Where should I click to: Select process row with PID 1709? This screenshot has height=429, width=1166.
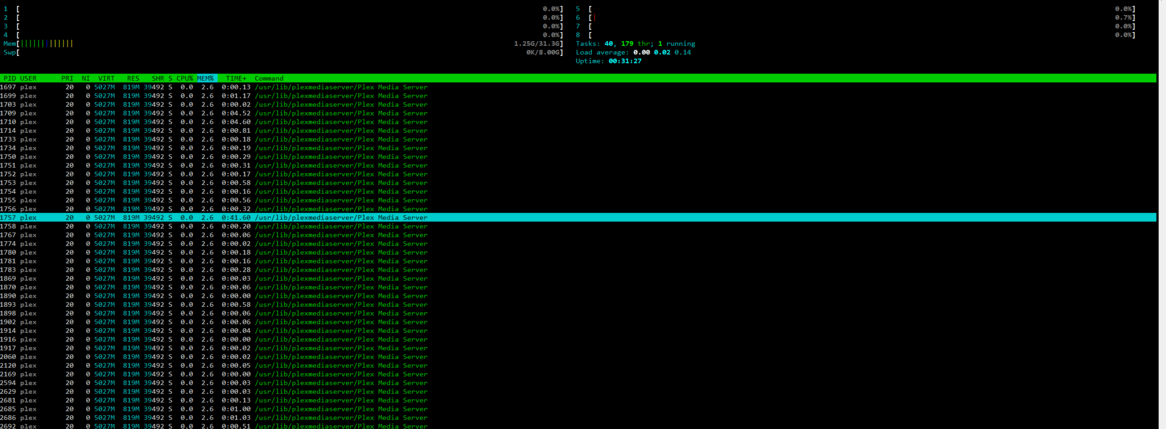(x=579, y=113)
